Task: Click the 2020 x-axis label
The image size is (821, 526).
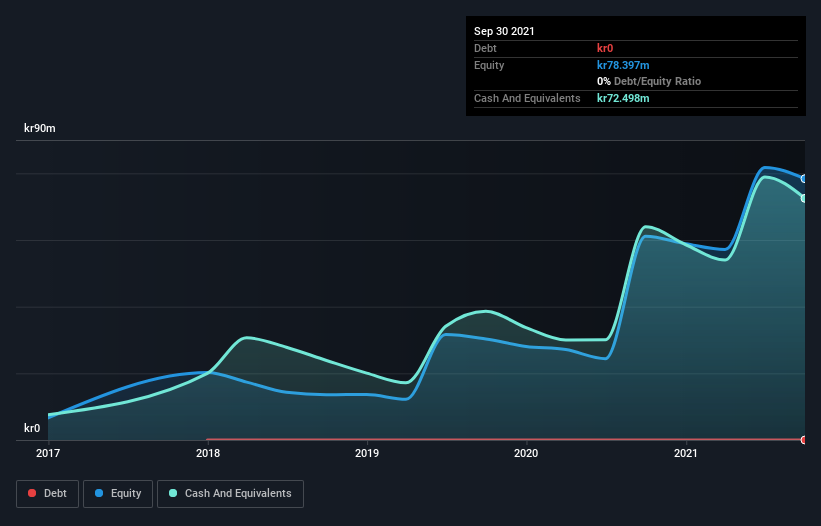Action: 526,453
